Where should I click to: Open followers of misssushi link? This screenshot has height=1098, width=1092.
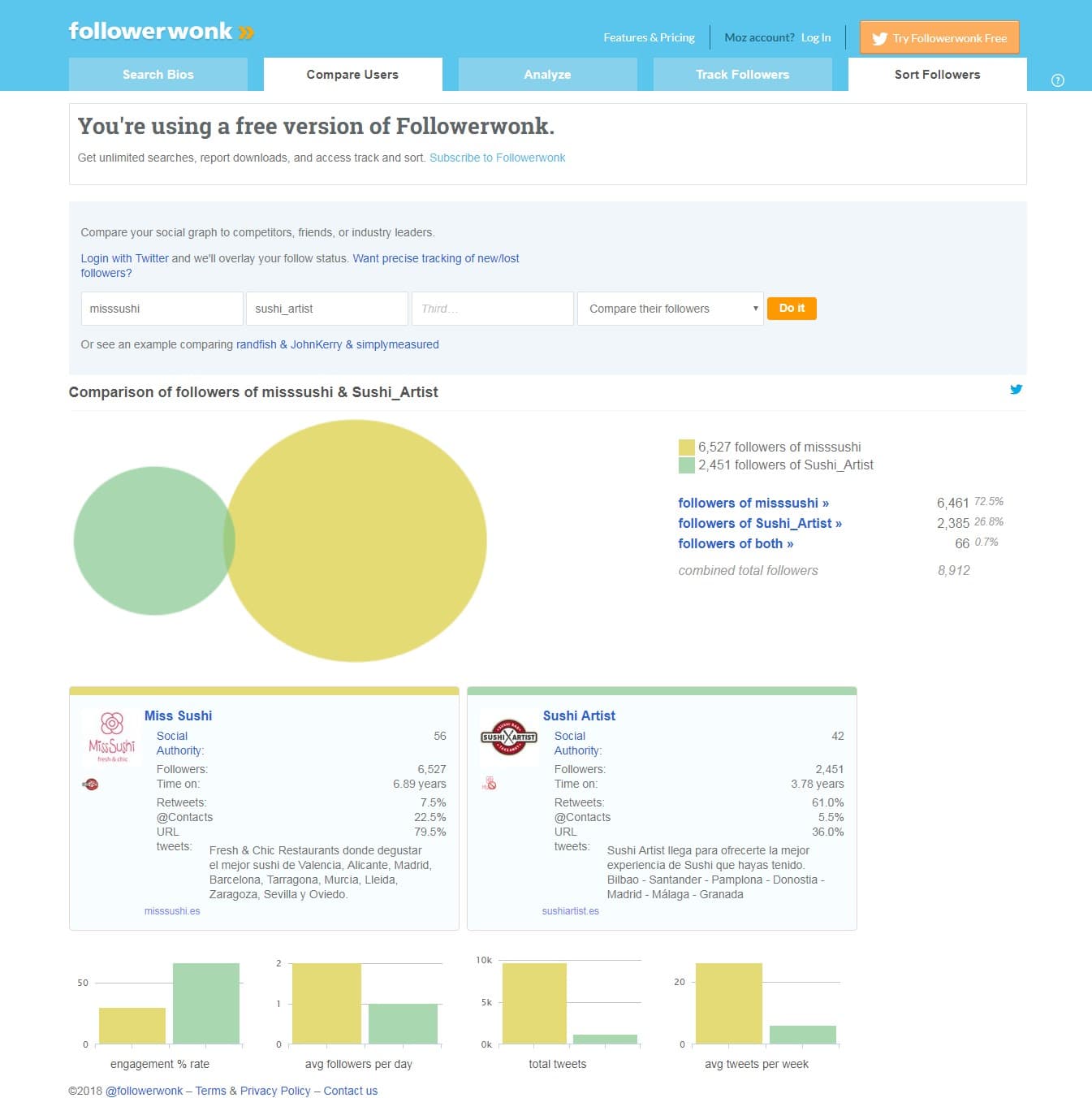(x=753, y=503)
